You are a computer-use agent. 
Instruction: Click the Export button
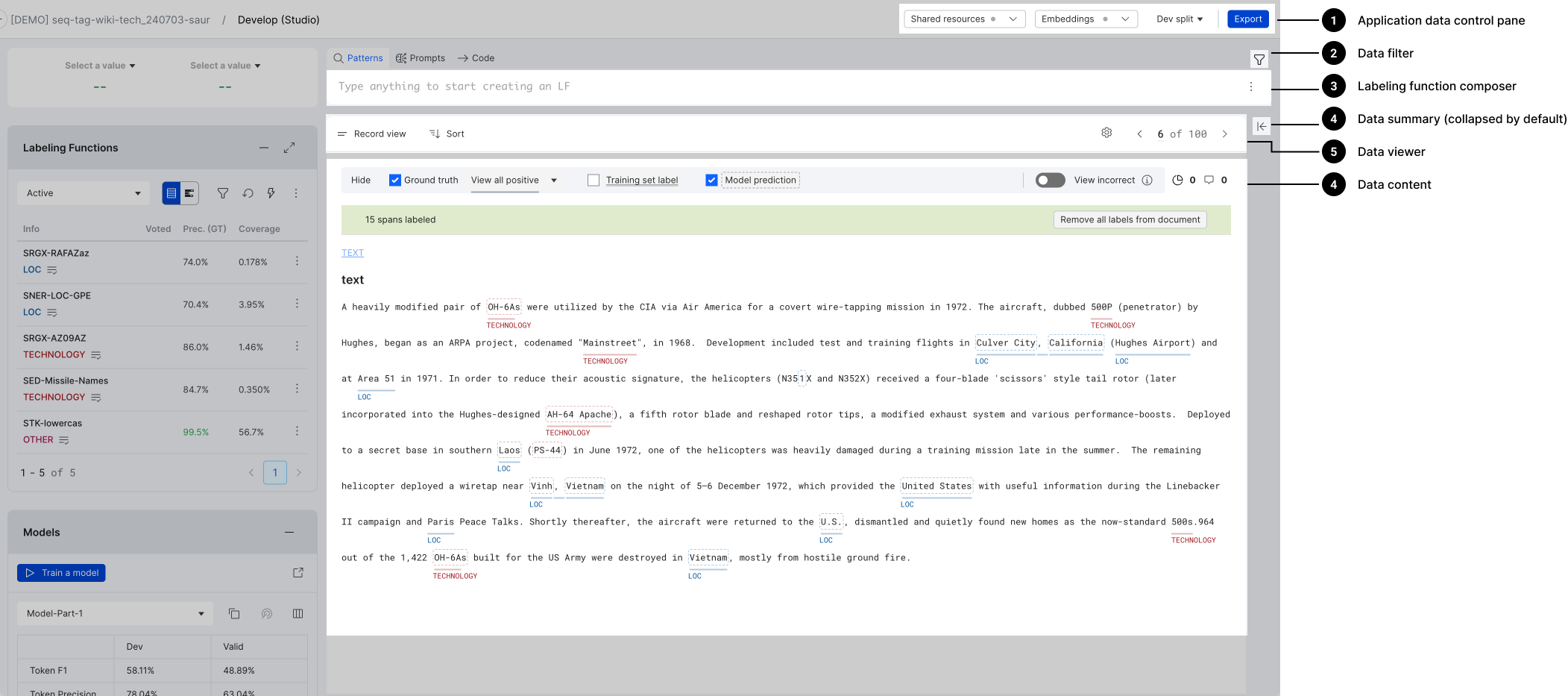1248,19
